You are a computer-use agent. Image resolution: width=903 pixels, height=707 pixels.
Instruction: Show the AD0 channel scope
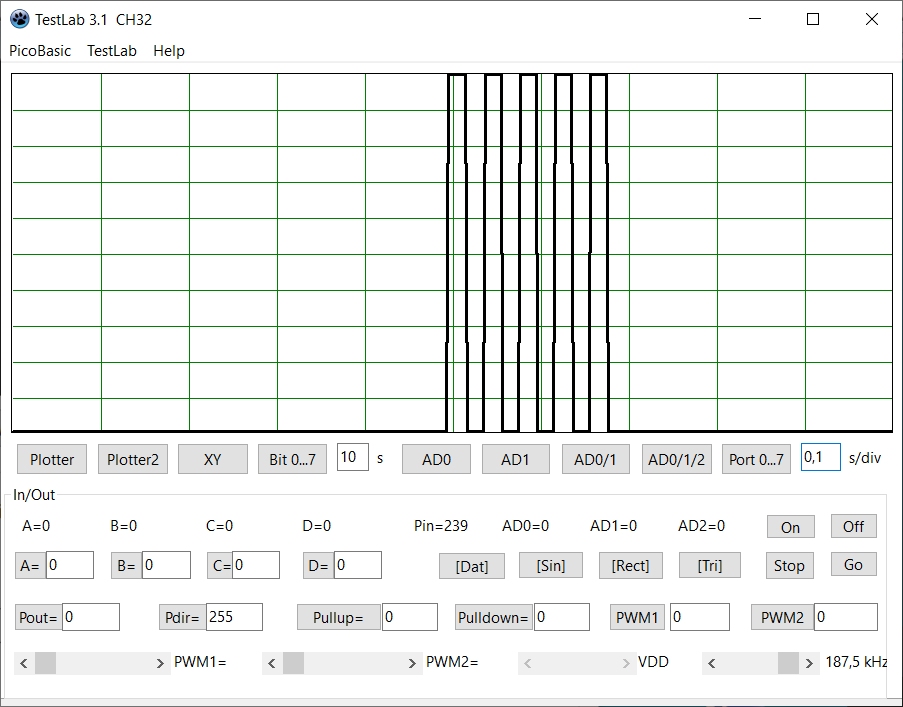(436, 459)
